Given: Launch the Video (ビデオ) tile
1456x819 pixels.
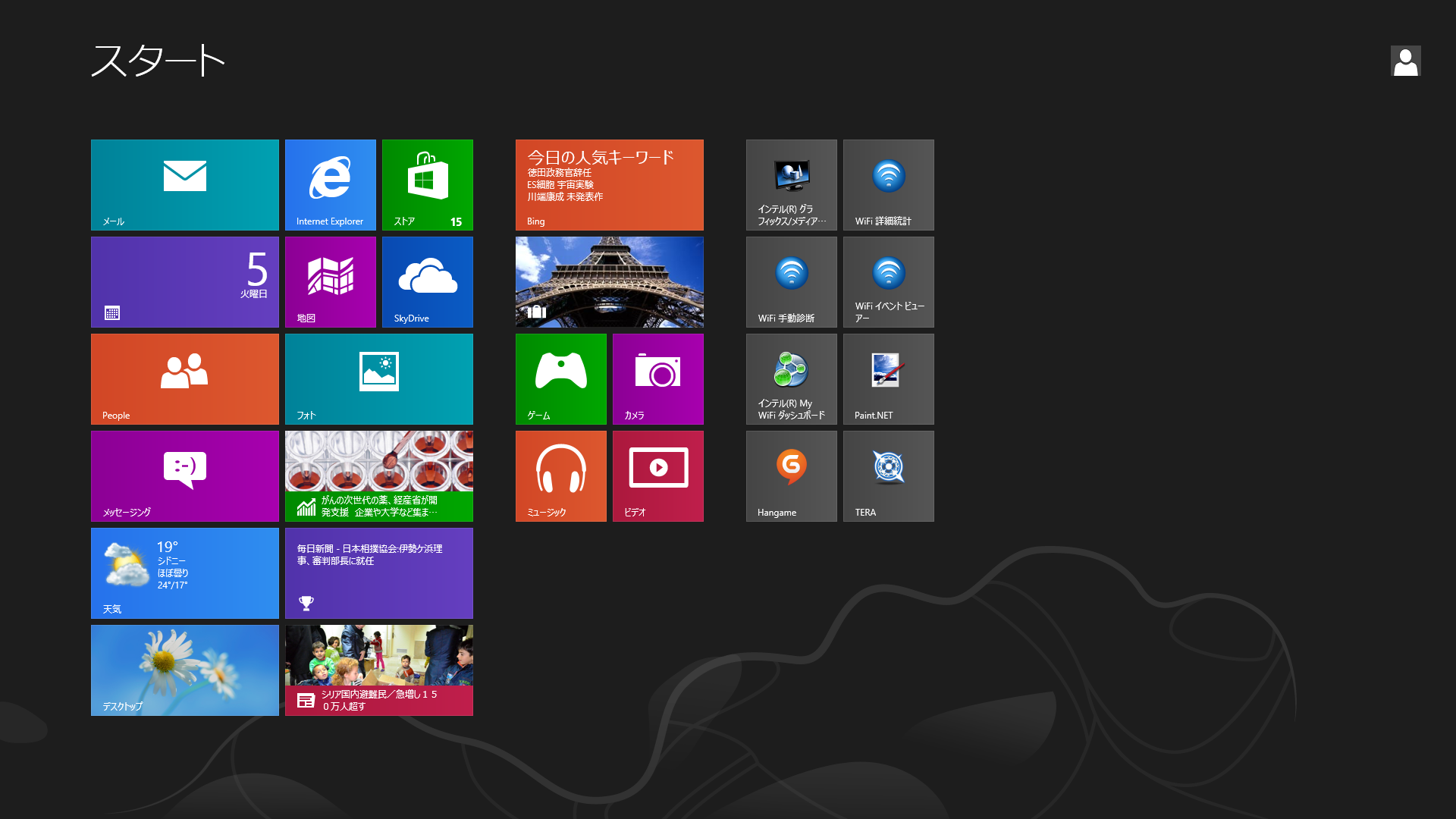Looking at the screenshot, I should point(657,475).
